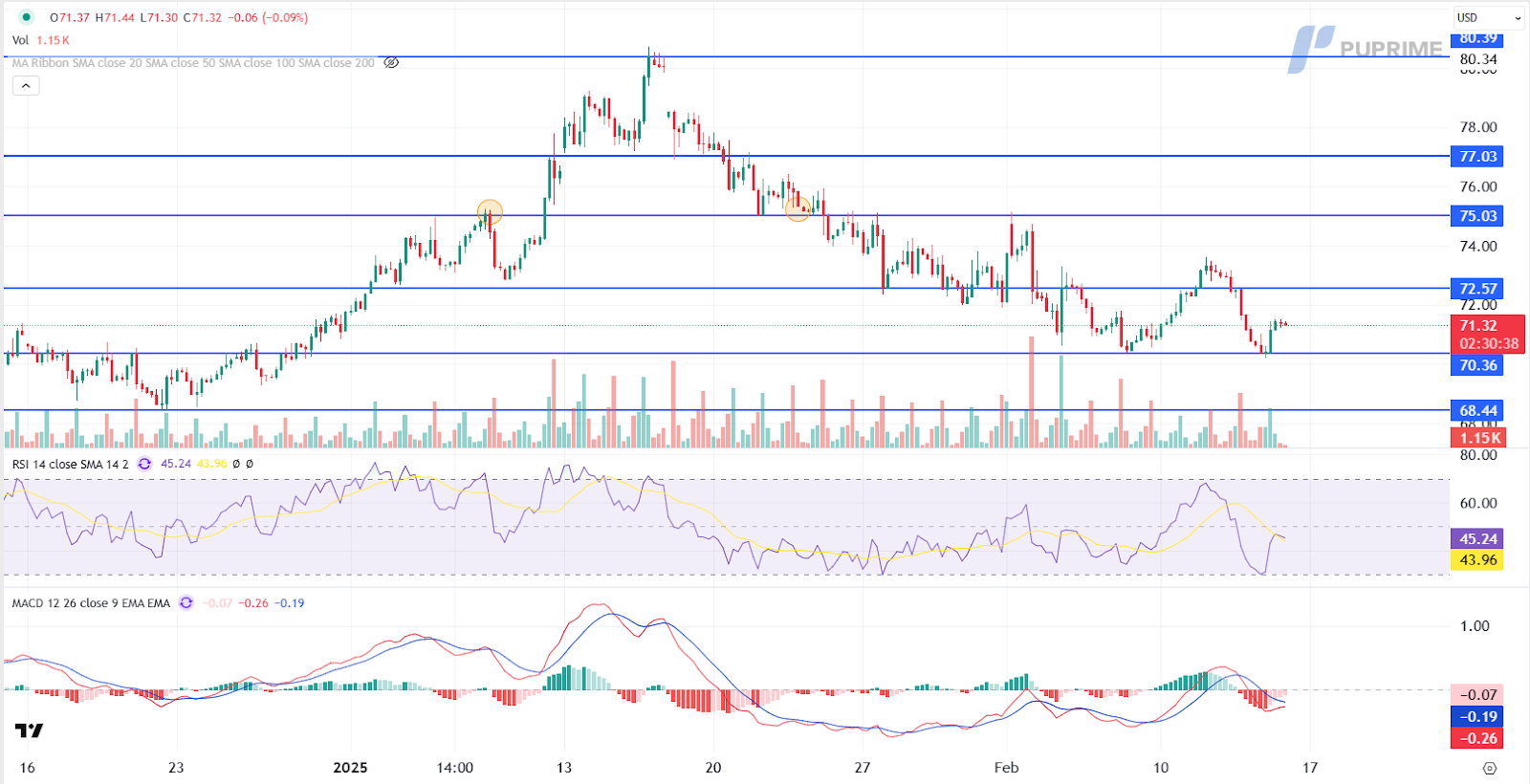Select the 68.44 horizontal line price label
1530x784 pixels.
(x=1477, y=411)
